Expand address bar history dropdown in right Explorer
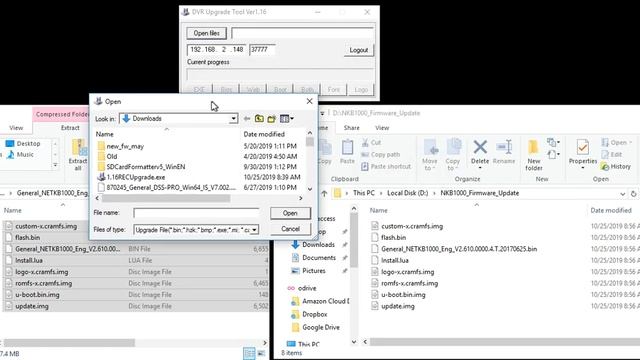 coord(622,193)
